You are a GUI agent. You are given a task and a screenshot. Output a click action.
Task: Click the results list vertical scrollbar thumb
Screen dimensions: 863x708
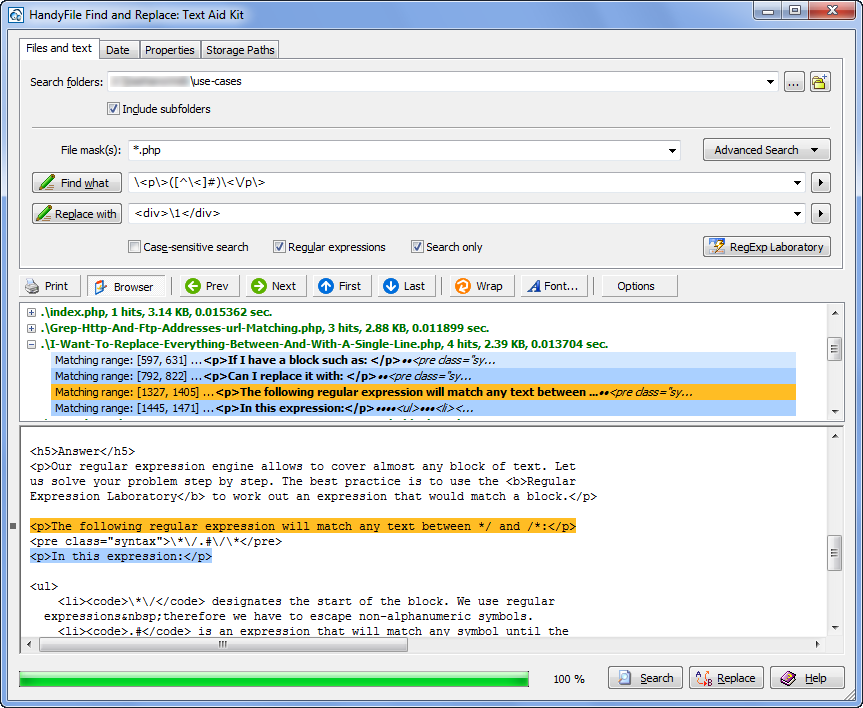click(x=834, y=348)
